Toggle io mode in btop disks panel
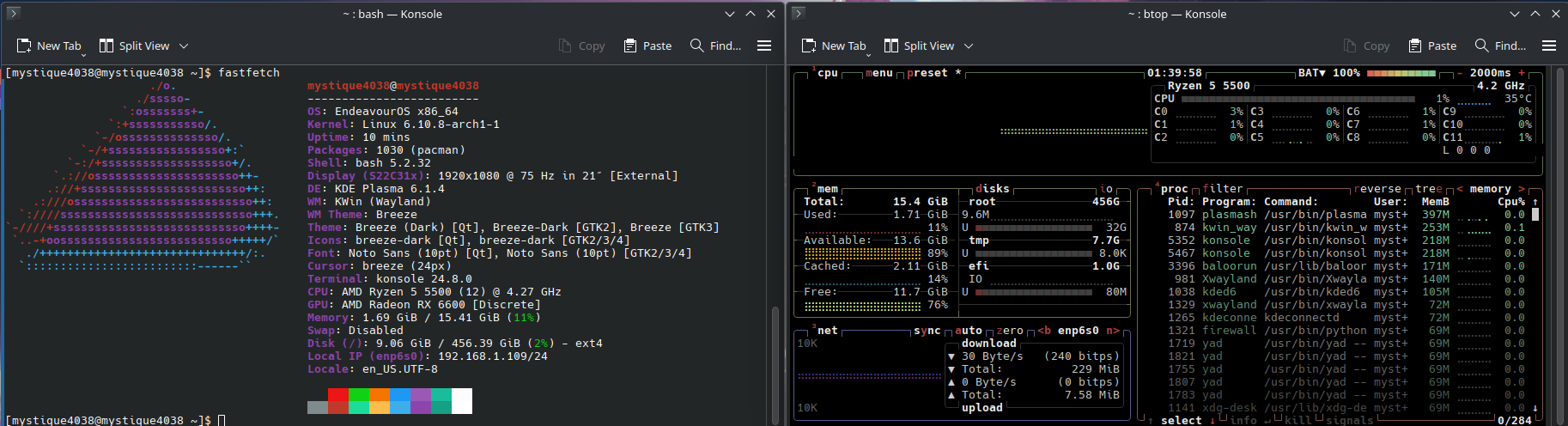Viewport: 1568px width, 426px height. tap(1106, 189)
